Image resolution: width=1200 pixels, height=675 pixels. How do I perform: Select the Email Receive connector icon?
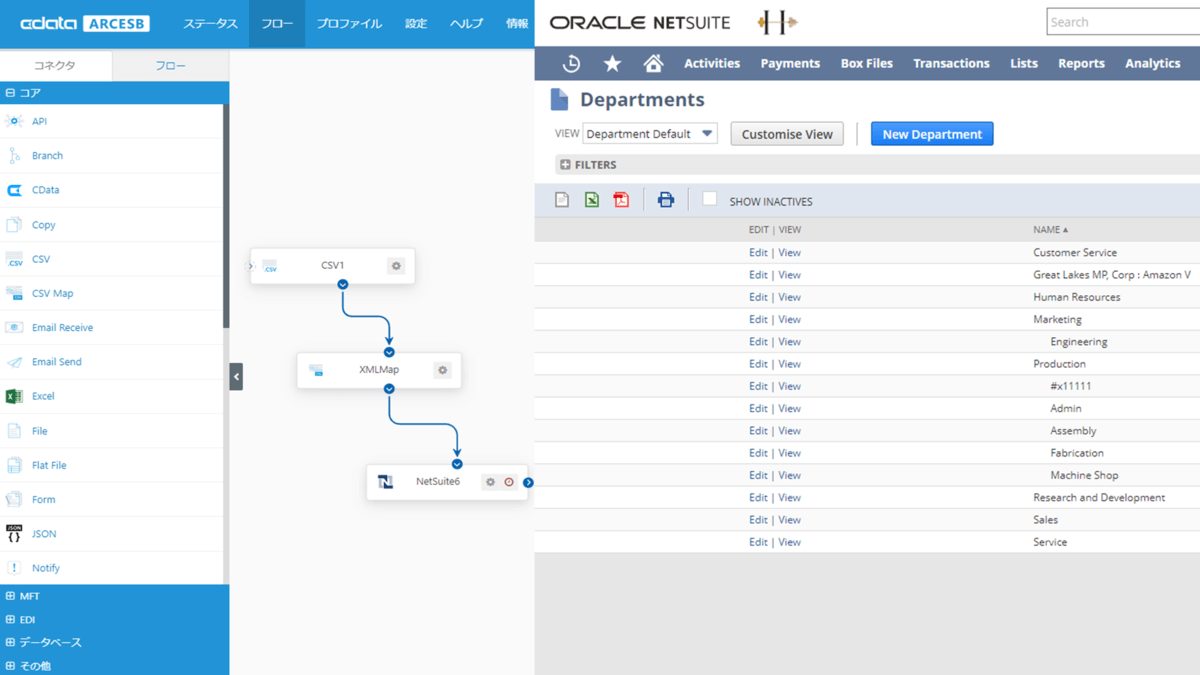(x=14, y=327)
